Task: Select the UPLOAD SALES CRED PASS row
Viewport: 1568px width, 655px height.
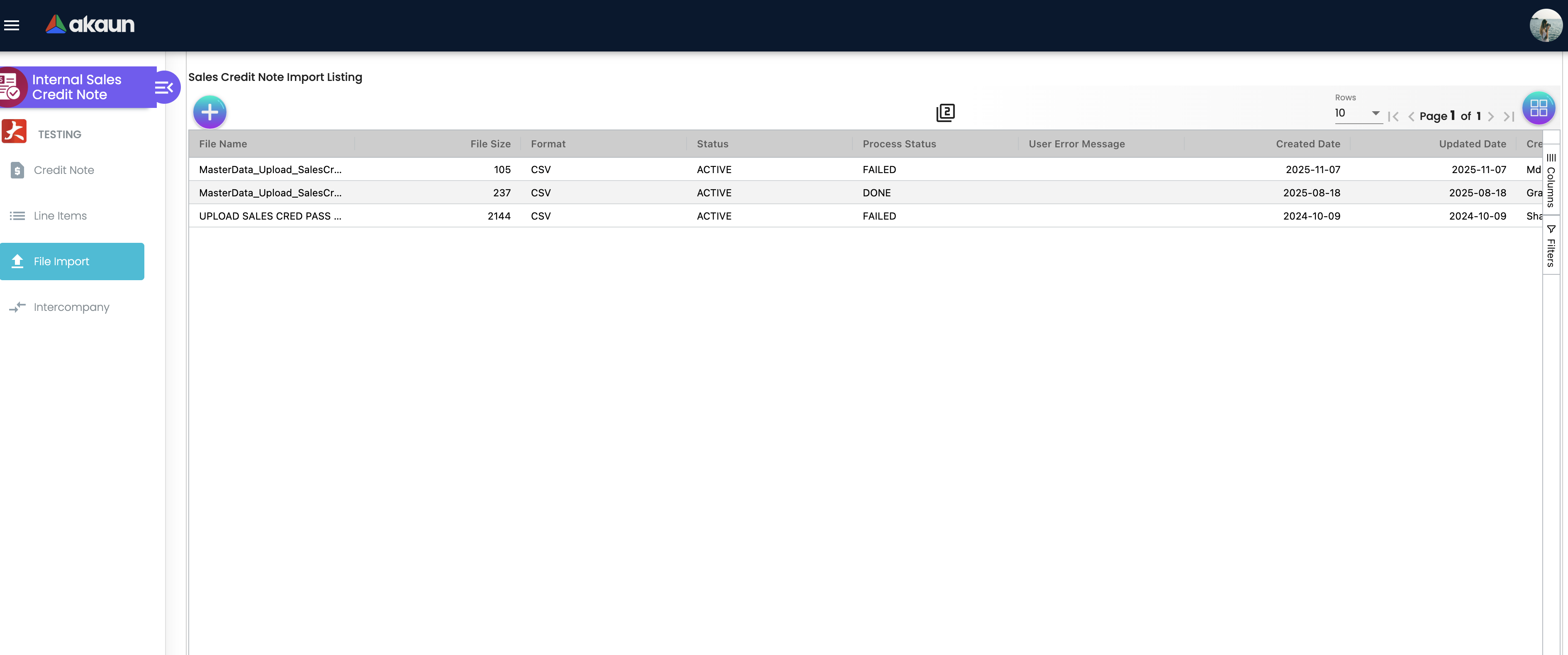Action: [x=866, y=216]
